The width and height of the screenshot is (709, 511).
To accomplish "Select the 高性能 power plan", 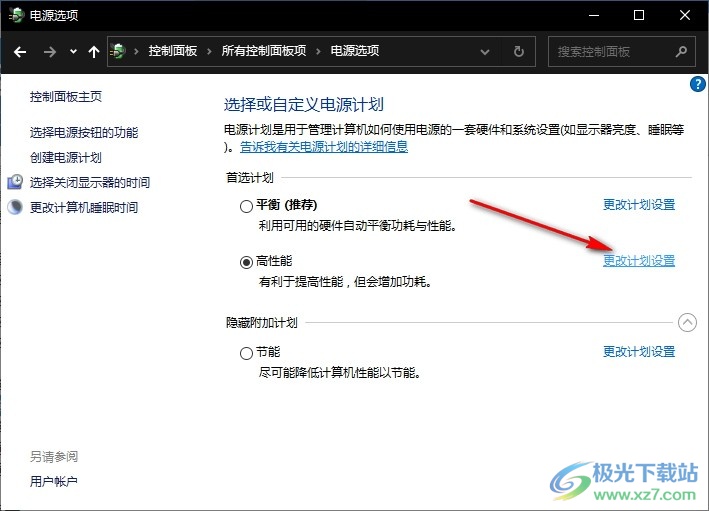I will 246,262.
